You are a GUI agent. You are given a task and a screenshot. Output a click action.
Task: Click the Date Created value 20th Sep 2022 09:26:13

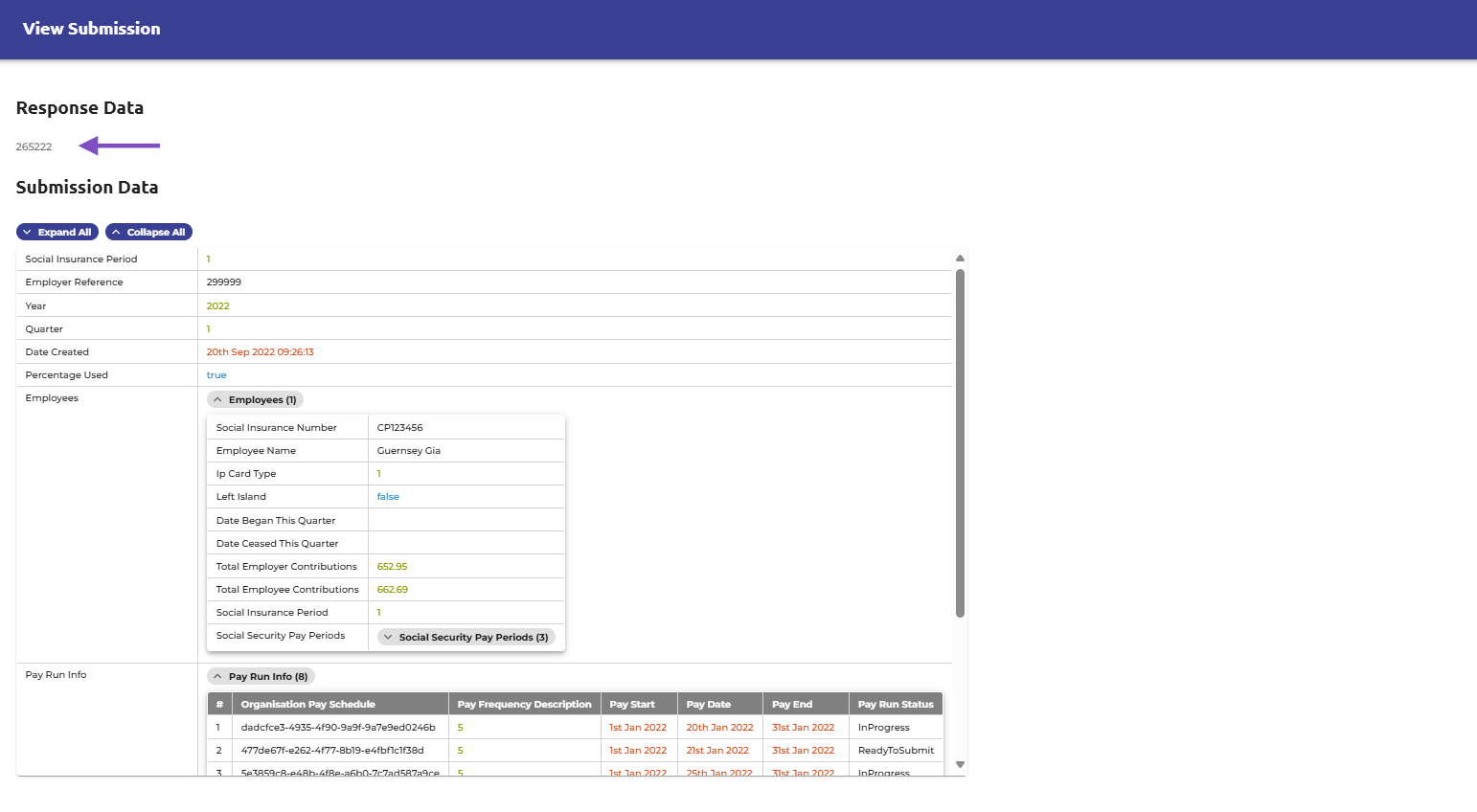coord(261,352)
